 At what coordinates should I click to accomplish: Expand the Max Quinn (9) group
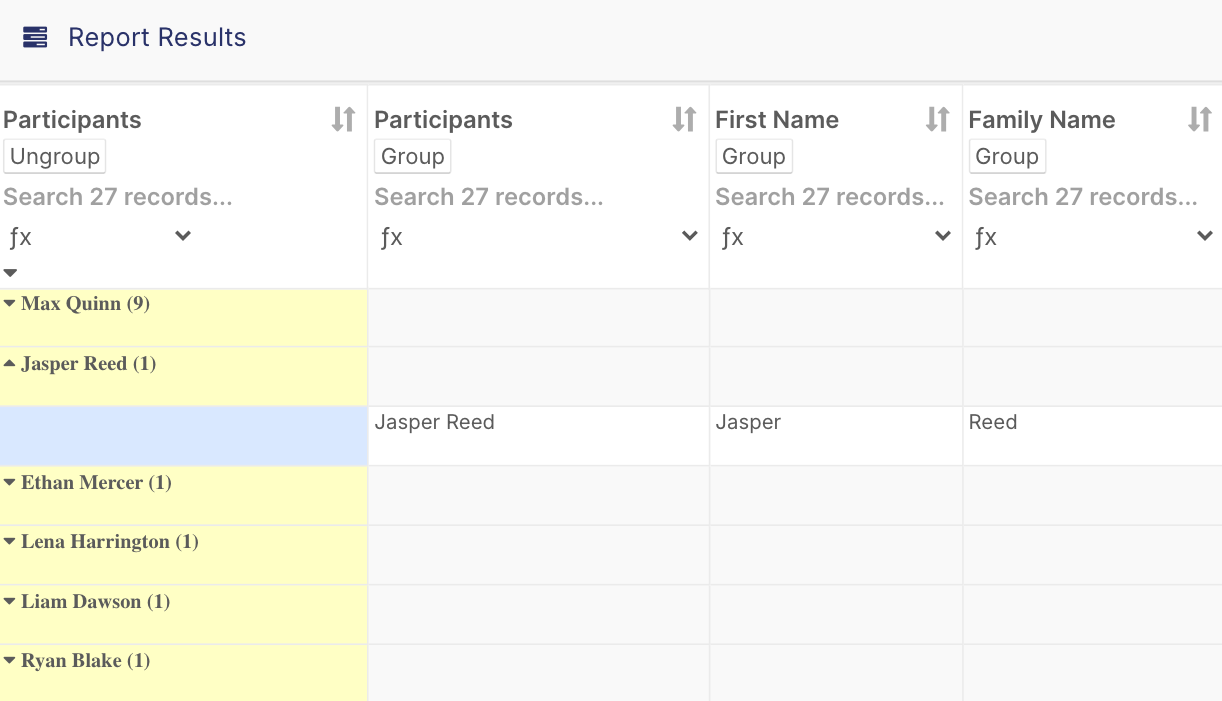pyautogui.click(x=10, y=304)
